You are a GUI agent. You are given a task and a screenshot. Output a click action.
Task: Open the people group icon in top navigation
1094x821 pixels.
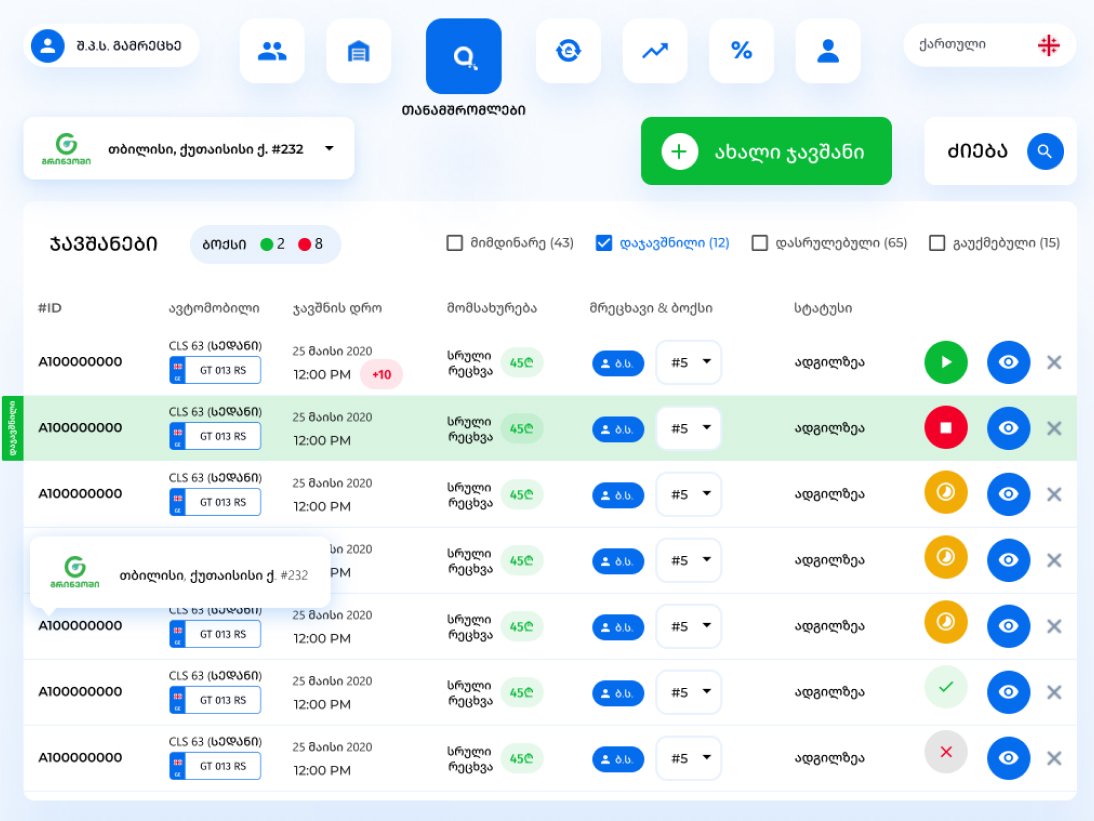coord(272,51)
